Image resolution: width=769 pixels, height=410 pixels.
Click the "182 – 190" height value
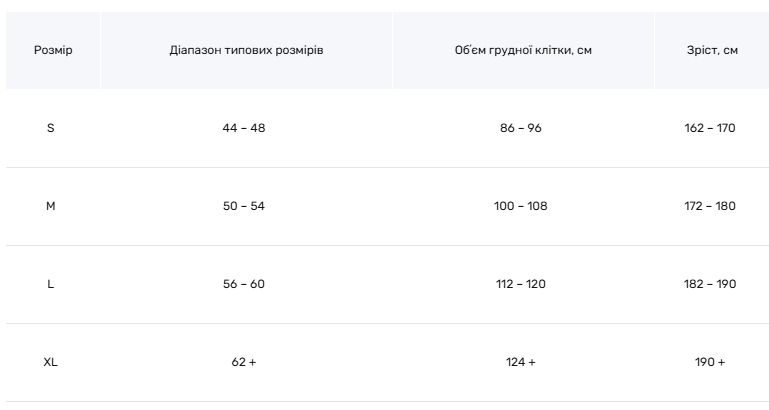coord(708,284)
